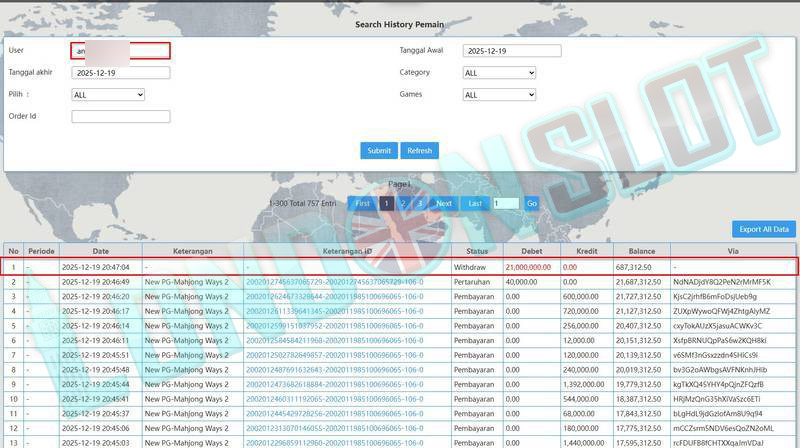Viewport: 800px width, 448px height.
Task: Click the User input field
Action: pyautogui.click(x=120, y=51)
